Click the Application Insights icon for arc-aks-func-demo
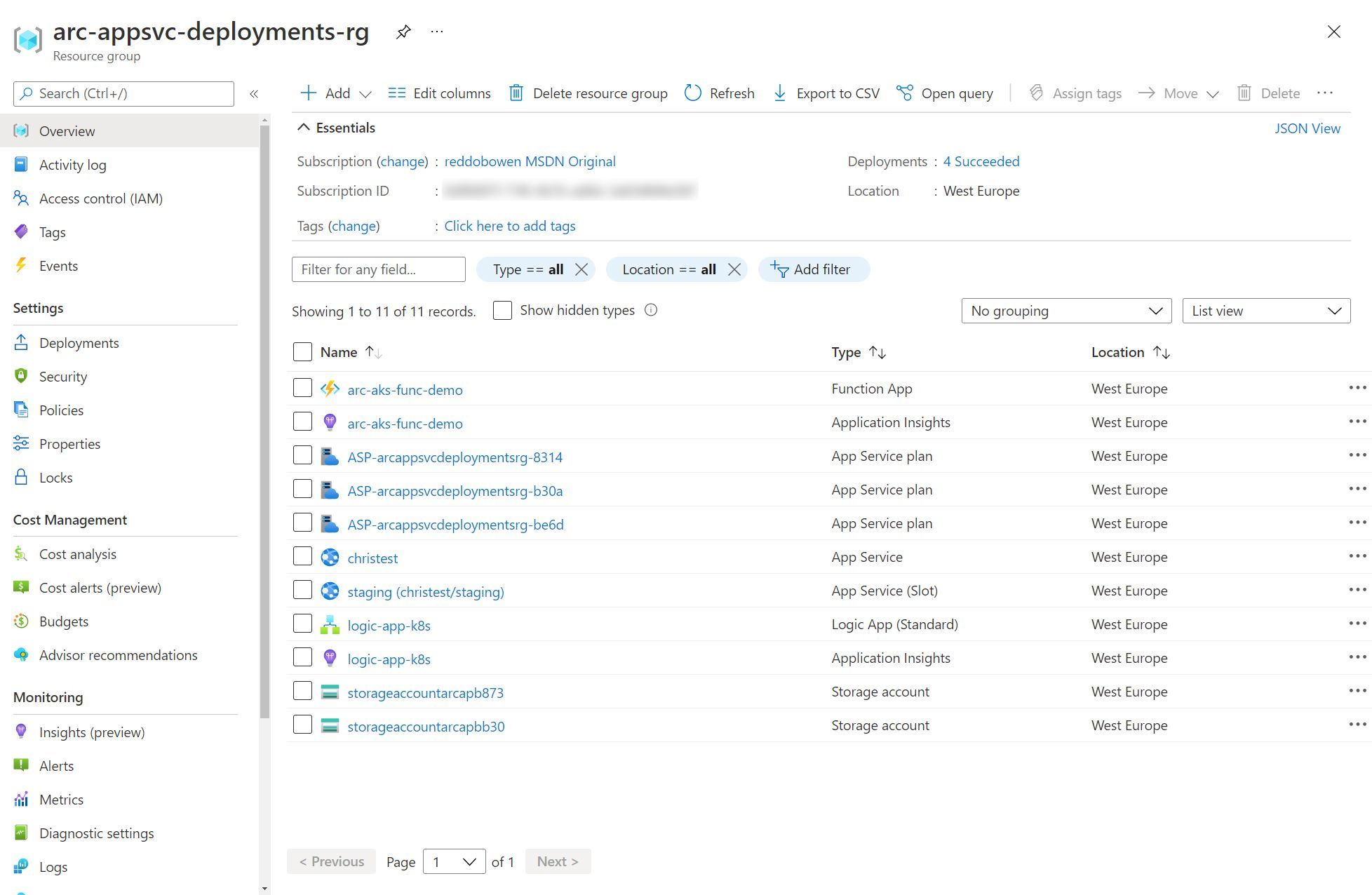The image size is (1372, 895). (x=330, y=423)
